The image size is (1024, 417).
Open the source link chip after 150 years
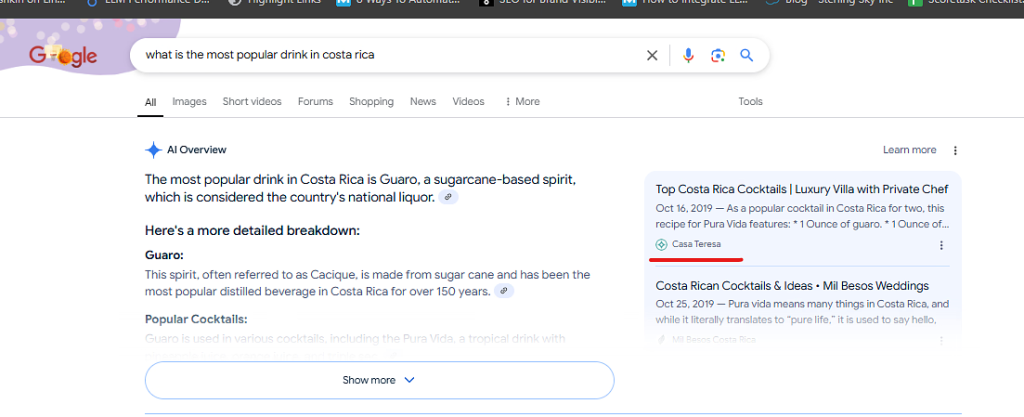pyautogui.click(x=504, y=291)
